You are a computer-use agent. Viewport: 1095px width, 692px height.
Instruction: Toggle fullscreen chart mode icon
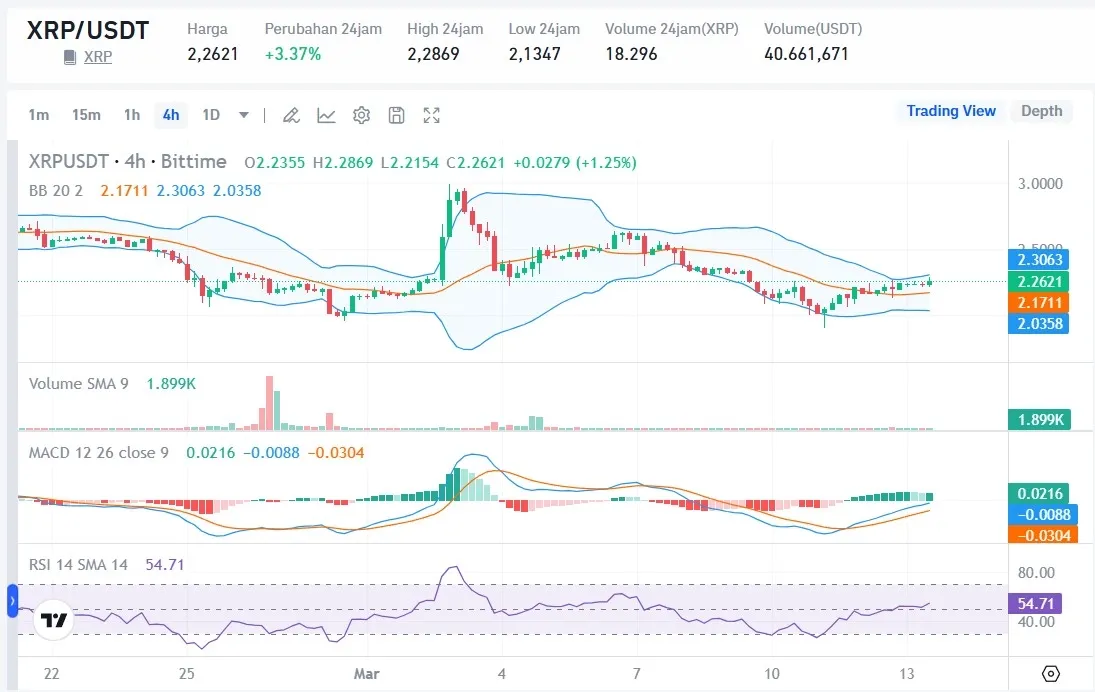click(x=432, y=115)
